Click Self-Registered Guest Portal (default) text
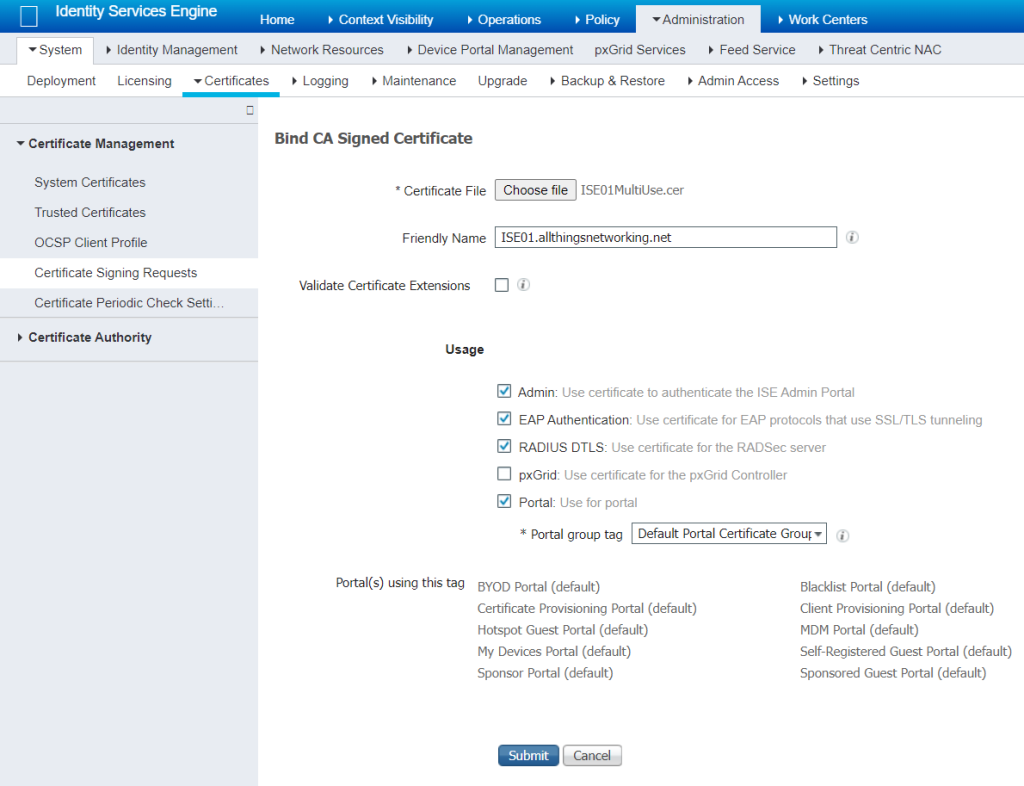1024x786 pixels. point(906,652)
